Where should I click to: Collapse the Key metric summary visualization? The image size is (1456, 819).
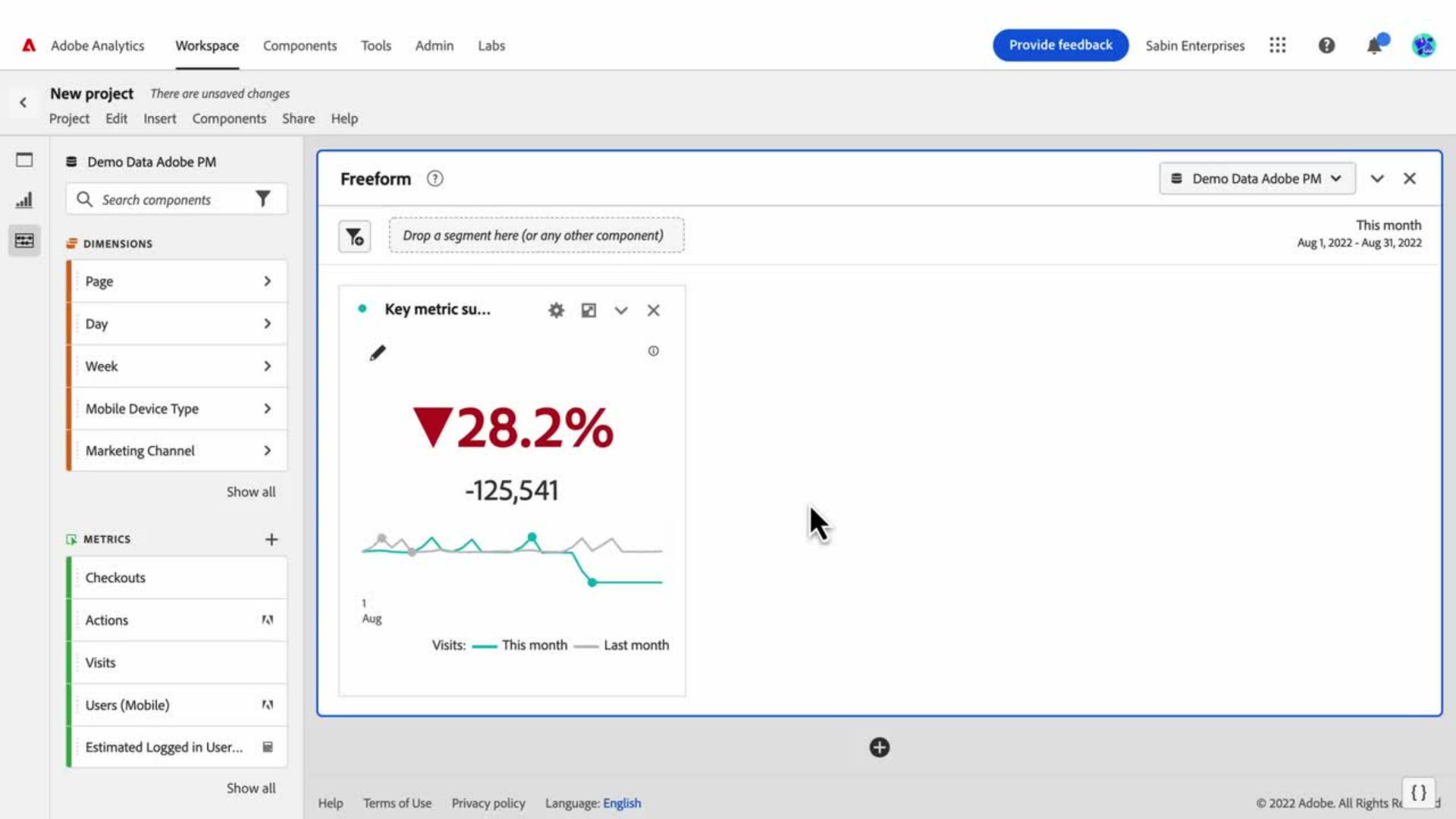pos(621,310)
